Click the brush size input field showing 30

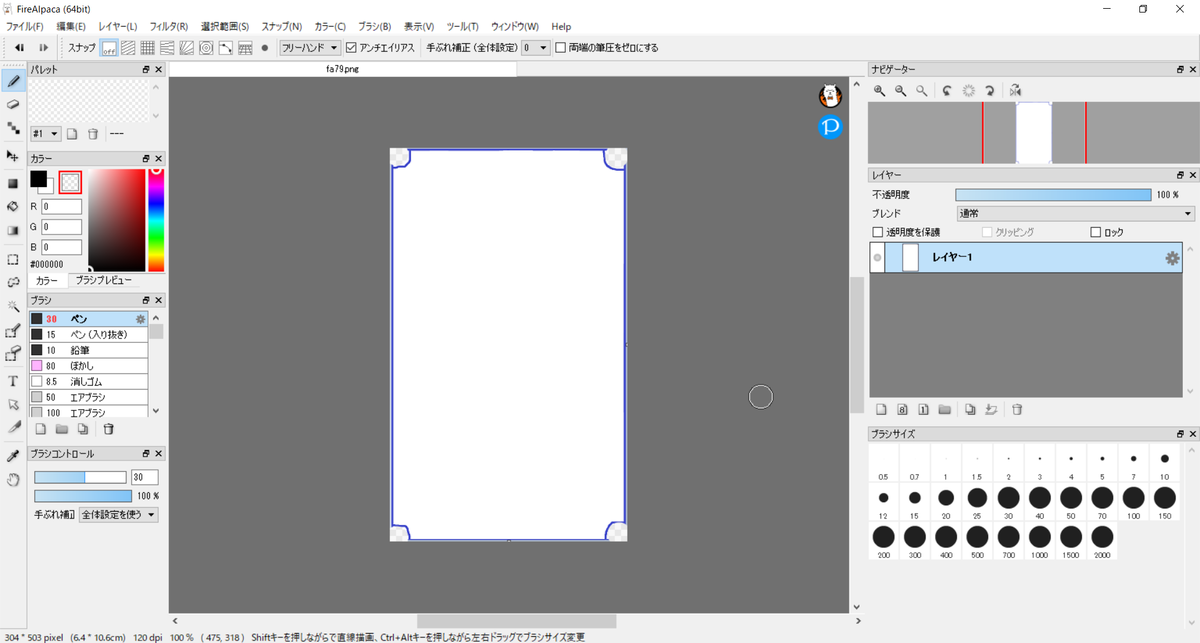(x=144, y=477)
